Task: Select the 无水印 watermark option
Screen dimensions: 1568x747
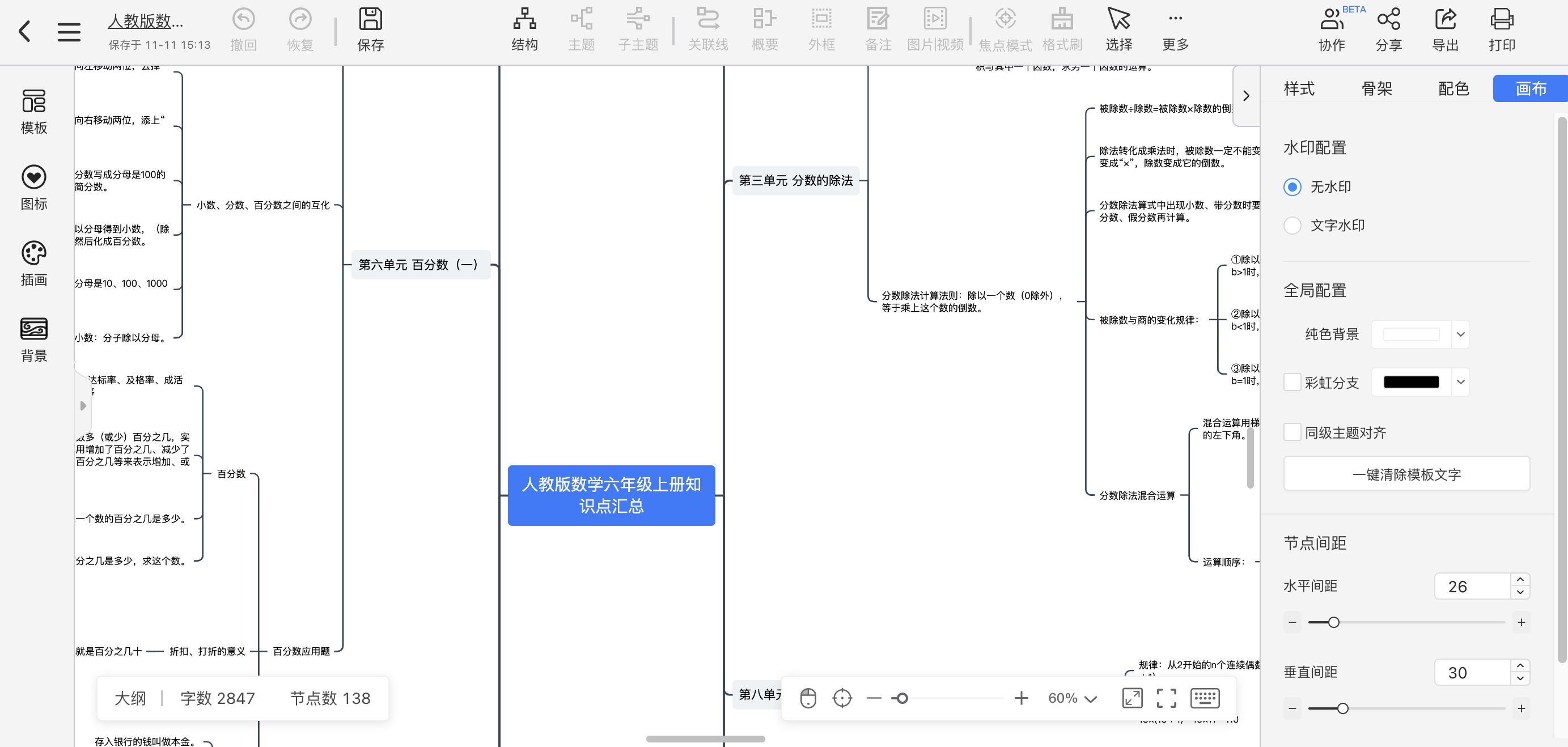Action: (1293, 187)
